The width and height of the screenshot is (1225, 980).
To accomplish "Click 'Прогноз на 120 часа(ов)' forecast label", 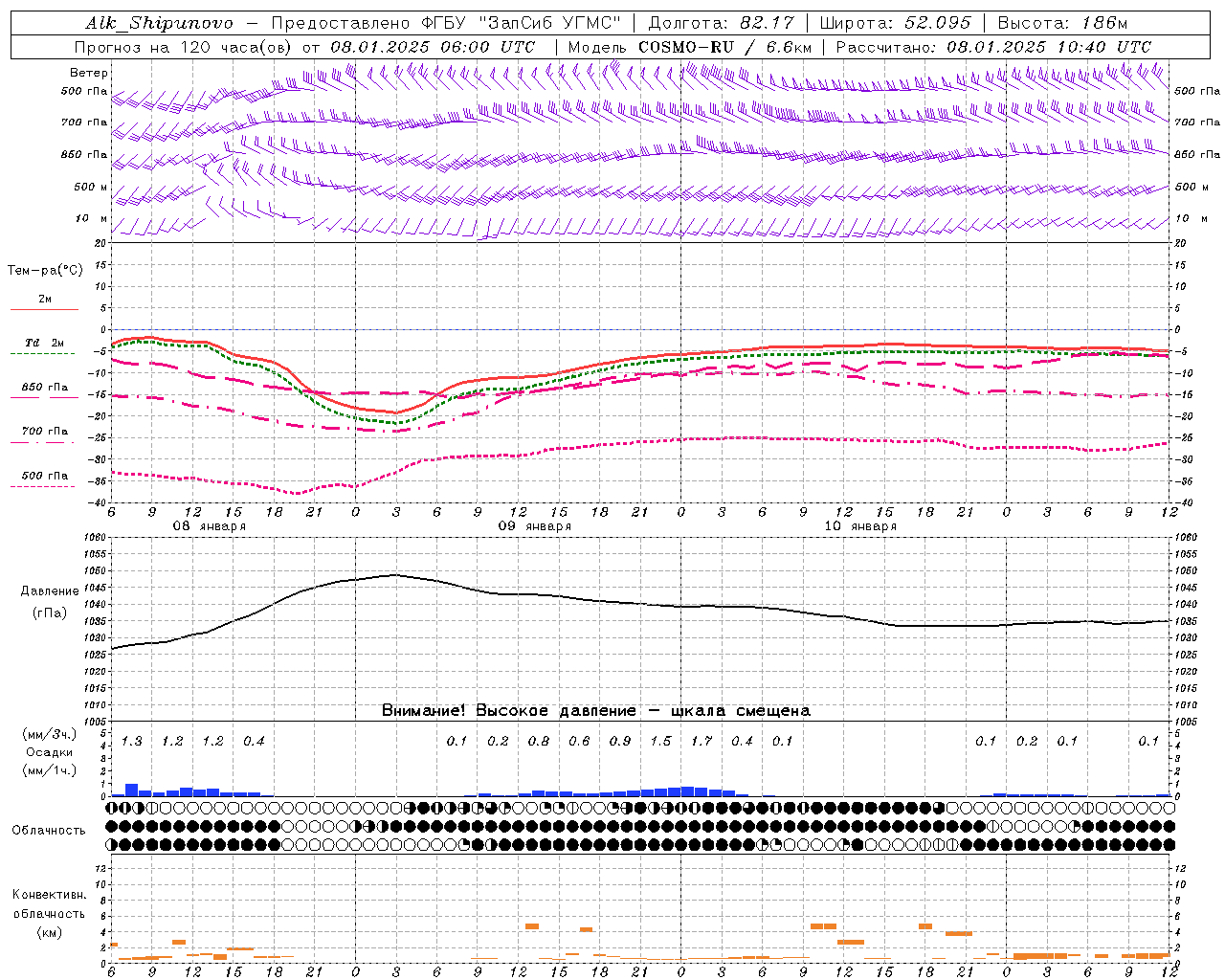I will 185,47.
